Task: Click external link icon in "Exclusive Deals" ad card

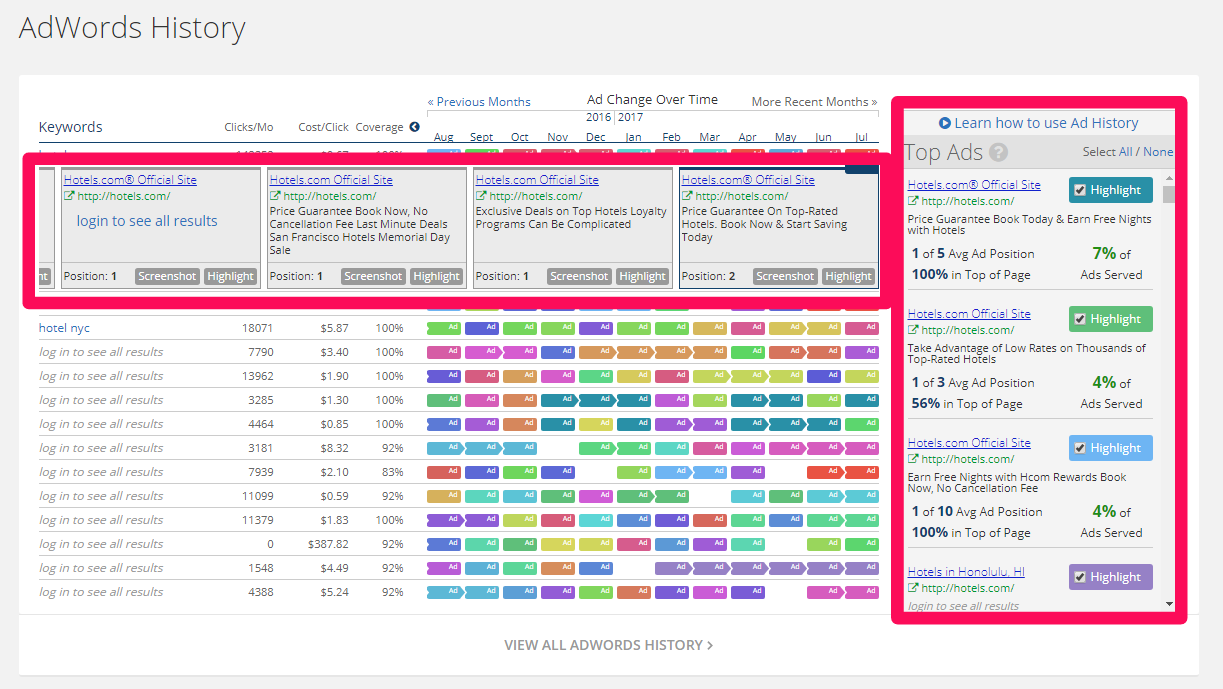Action: [481, 197]
